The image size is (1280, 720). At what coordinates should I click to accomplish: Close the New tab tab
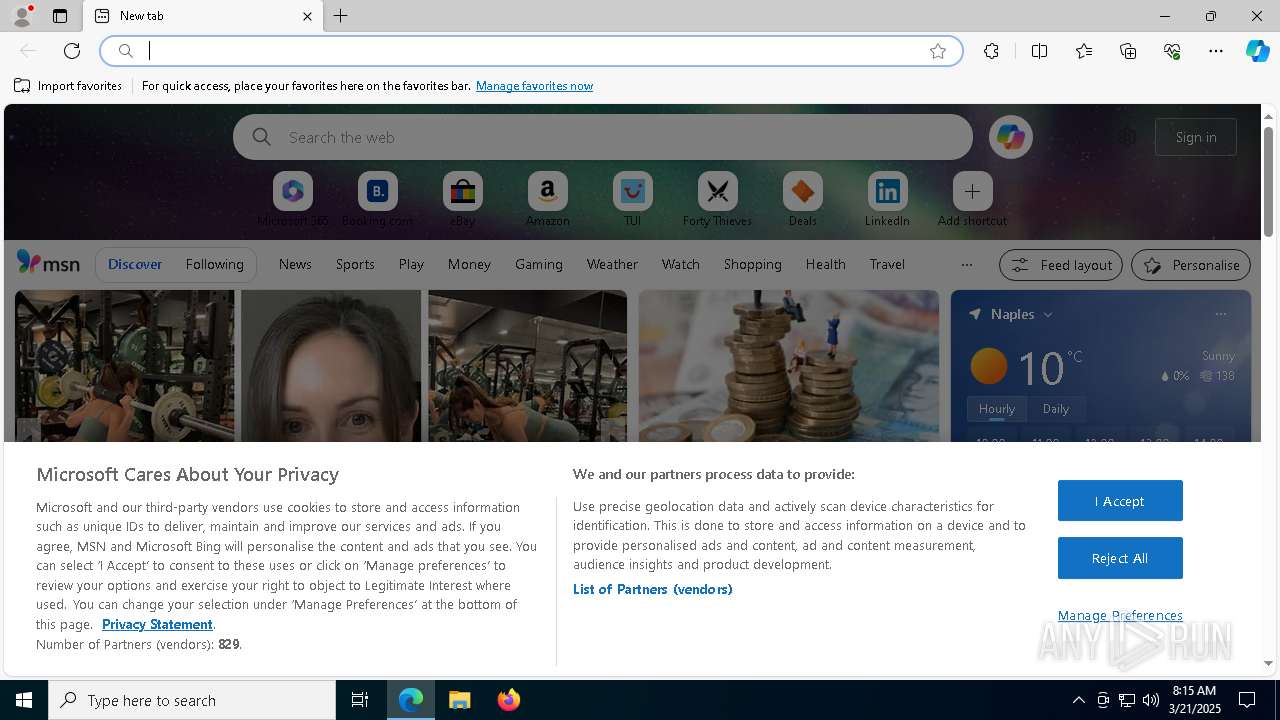pos(307,16)
